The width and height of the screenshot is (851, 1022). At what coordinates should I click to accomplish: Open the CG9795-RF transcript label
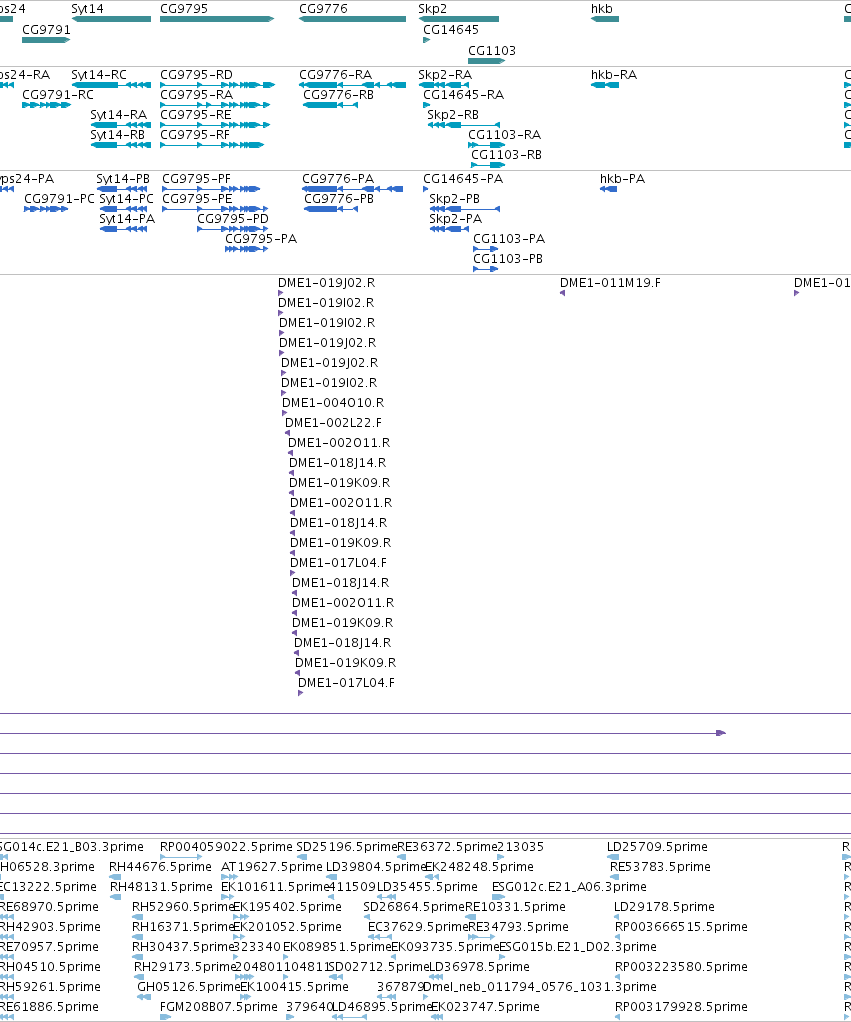point(195,134)
